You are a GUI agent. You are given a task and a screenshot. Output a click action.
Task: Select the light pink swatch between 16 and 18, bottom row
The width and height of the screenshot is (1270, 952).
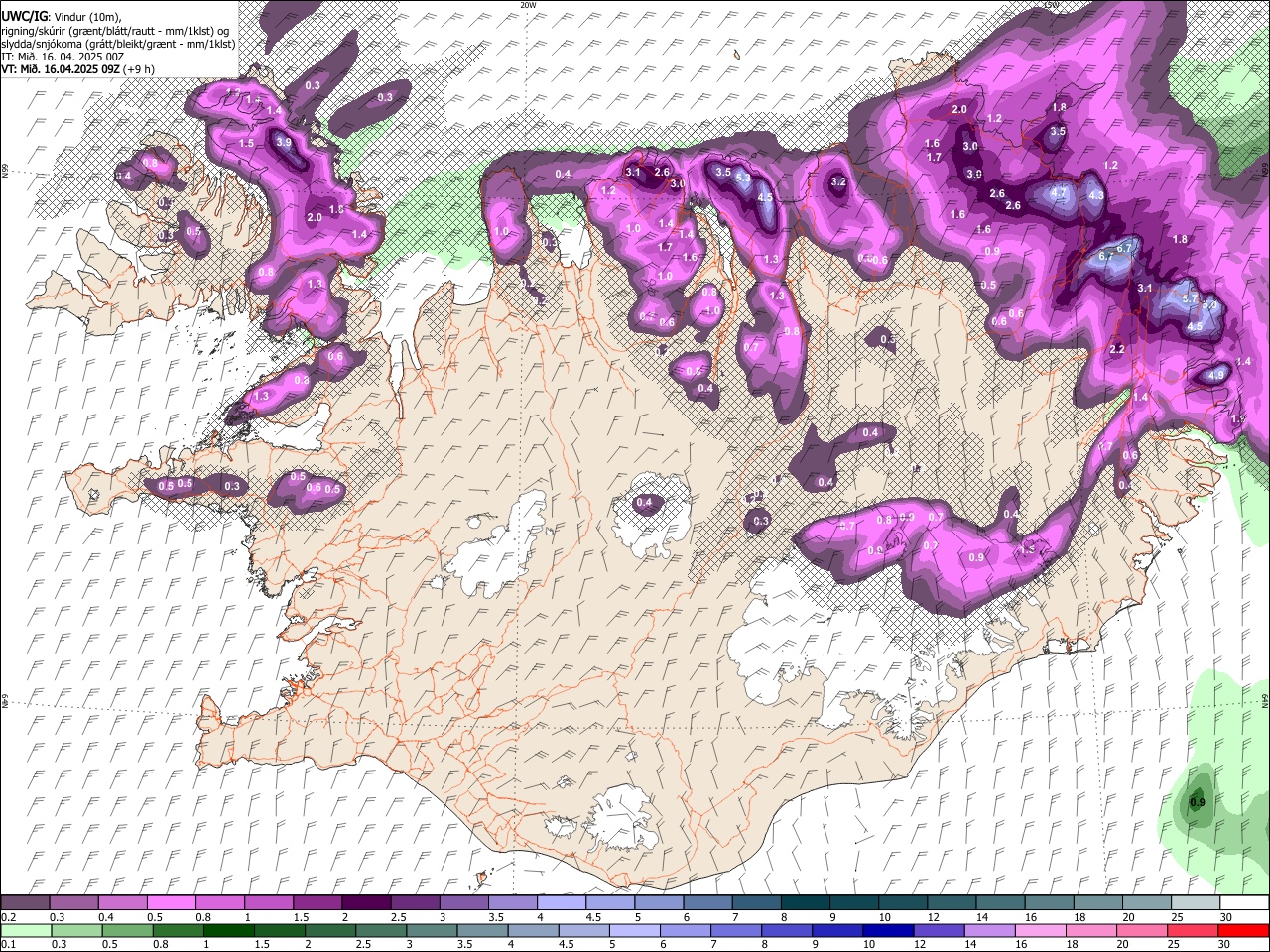(1040, 930)
